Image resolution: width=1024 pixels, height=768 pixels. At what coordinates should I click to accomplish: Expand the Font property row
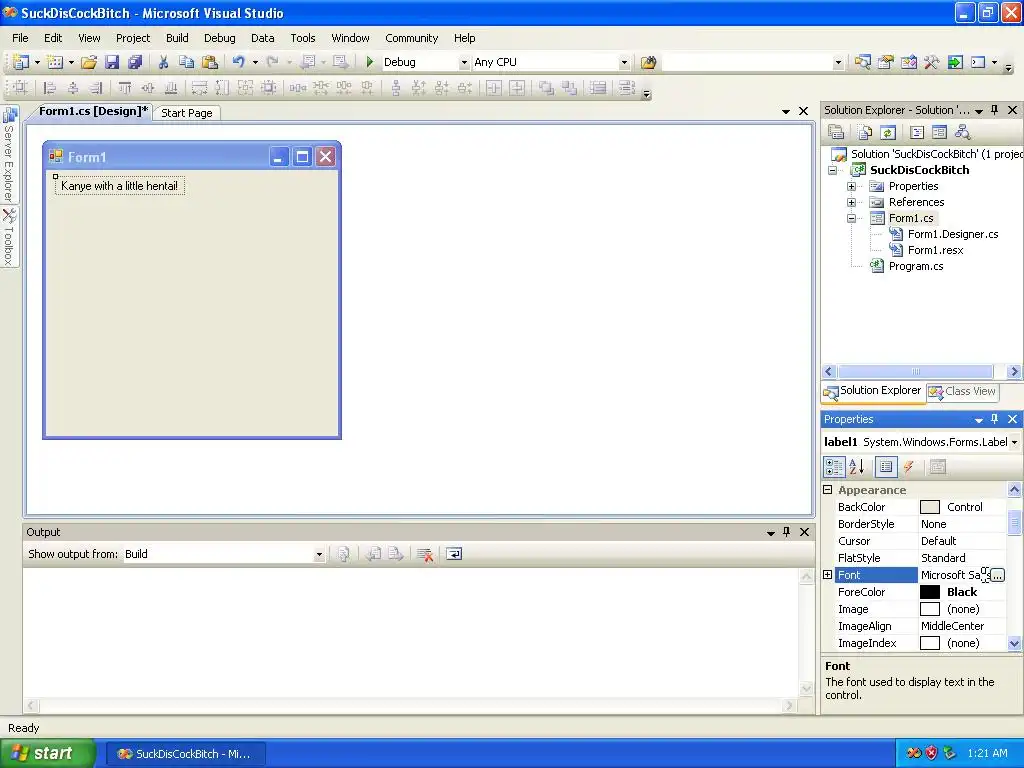click(827, 575)
